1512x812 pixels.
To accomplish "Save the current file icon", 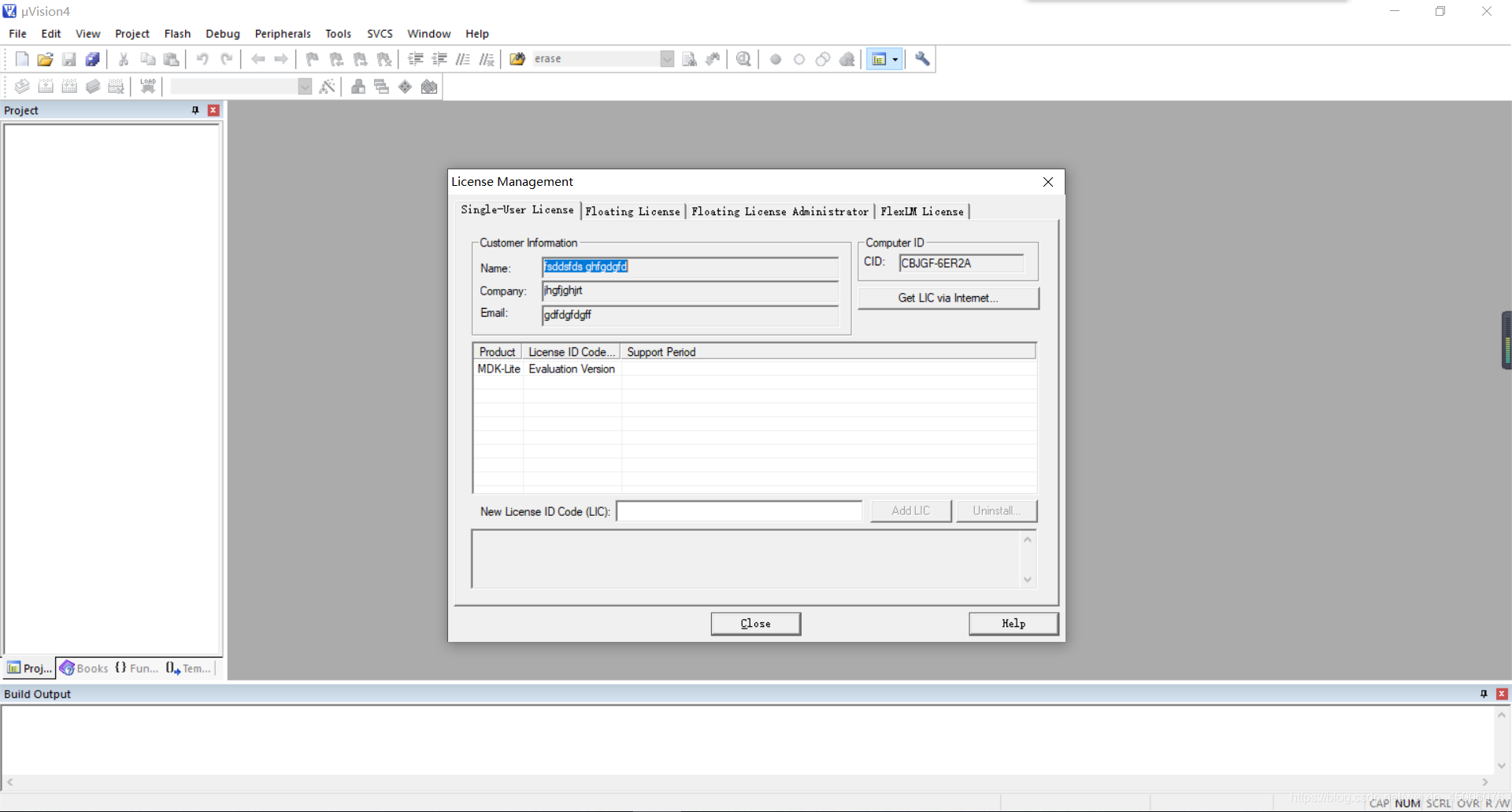I will tap(69, 59).
